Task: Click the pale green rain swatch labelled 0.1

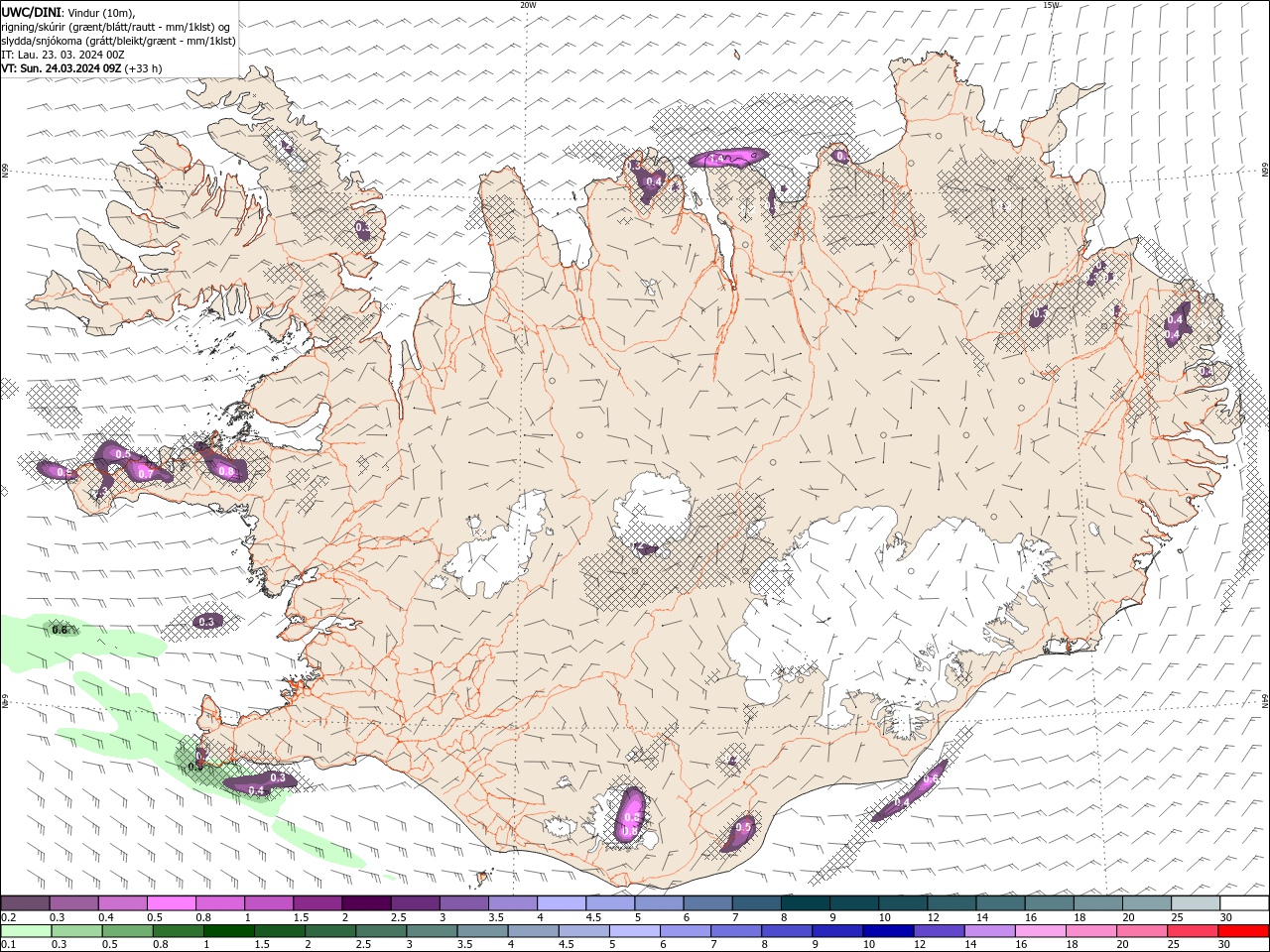Action: click(x=26, y=931)
